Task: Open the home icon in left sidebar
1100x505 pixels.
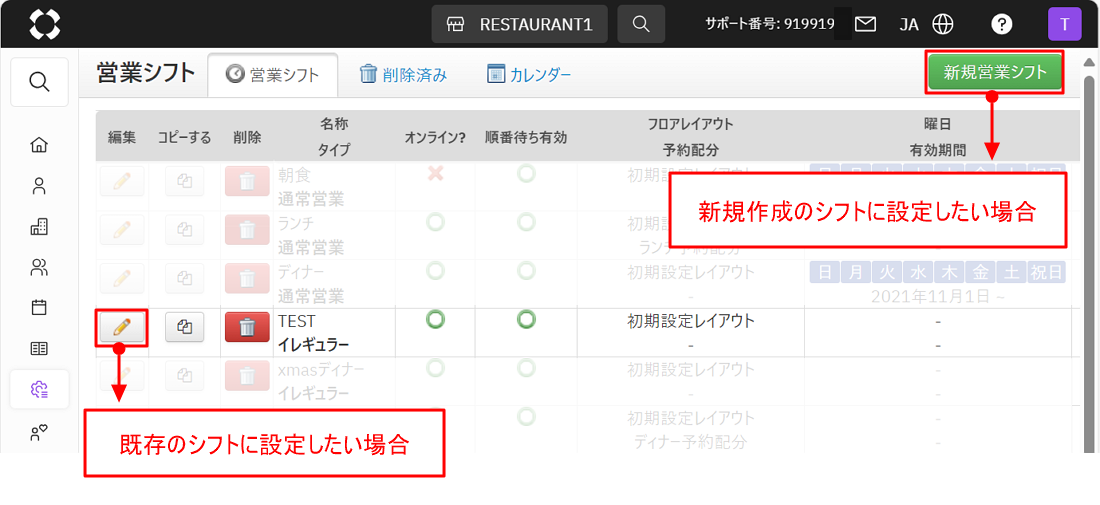Action: point(39,145)
